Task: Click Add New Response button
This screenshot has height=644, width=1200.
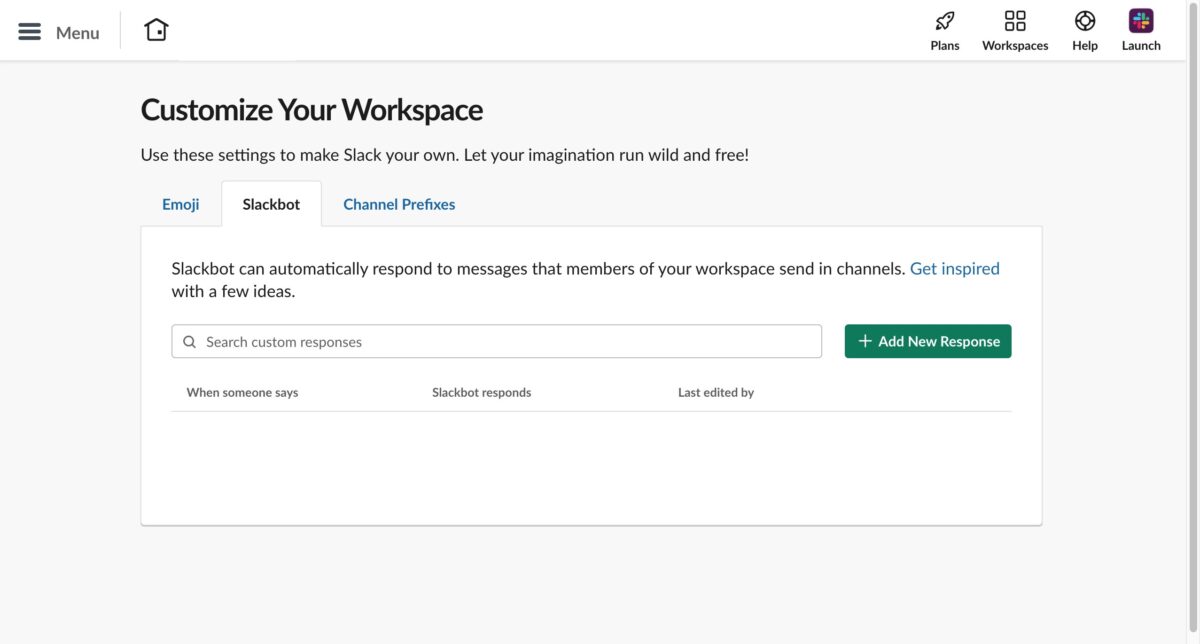Action: point(928,341)
